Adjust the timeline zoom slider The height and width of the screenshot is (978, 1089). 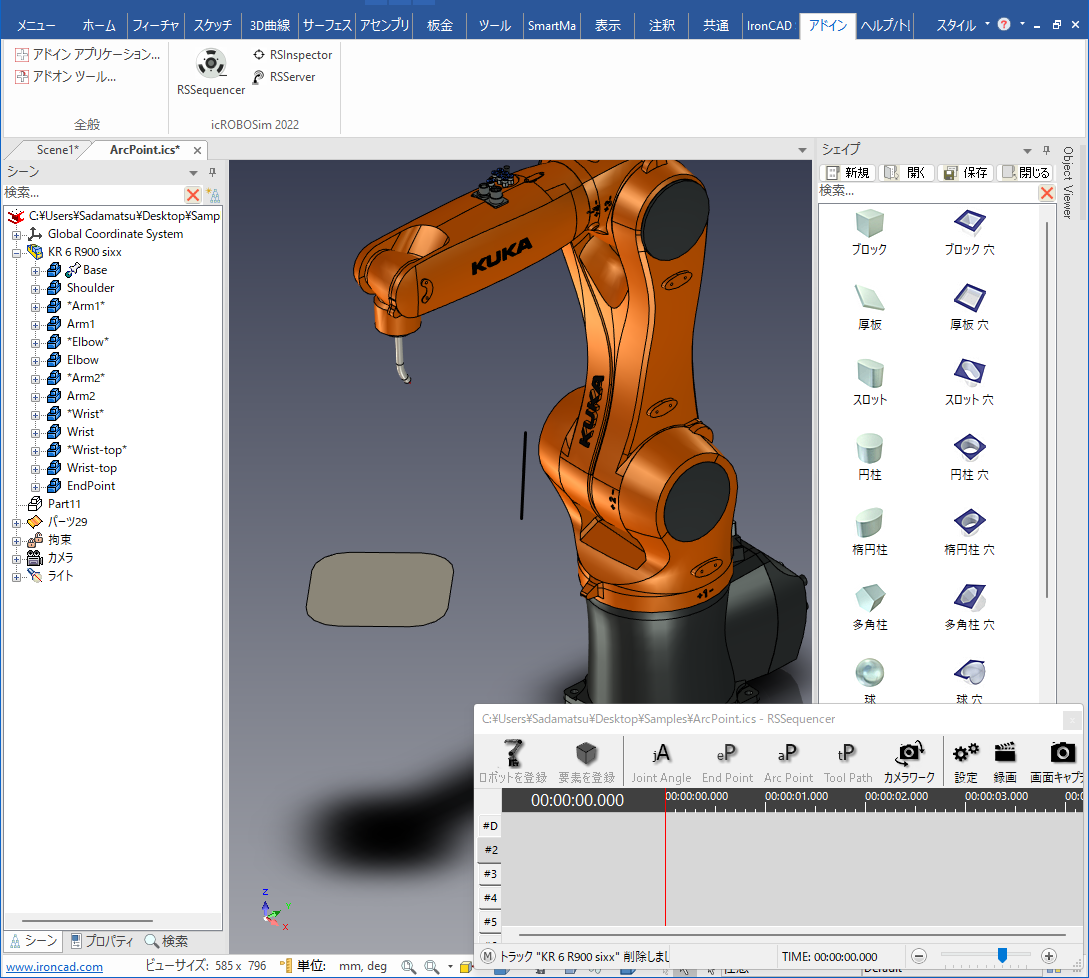[x=1001, y=956]
